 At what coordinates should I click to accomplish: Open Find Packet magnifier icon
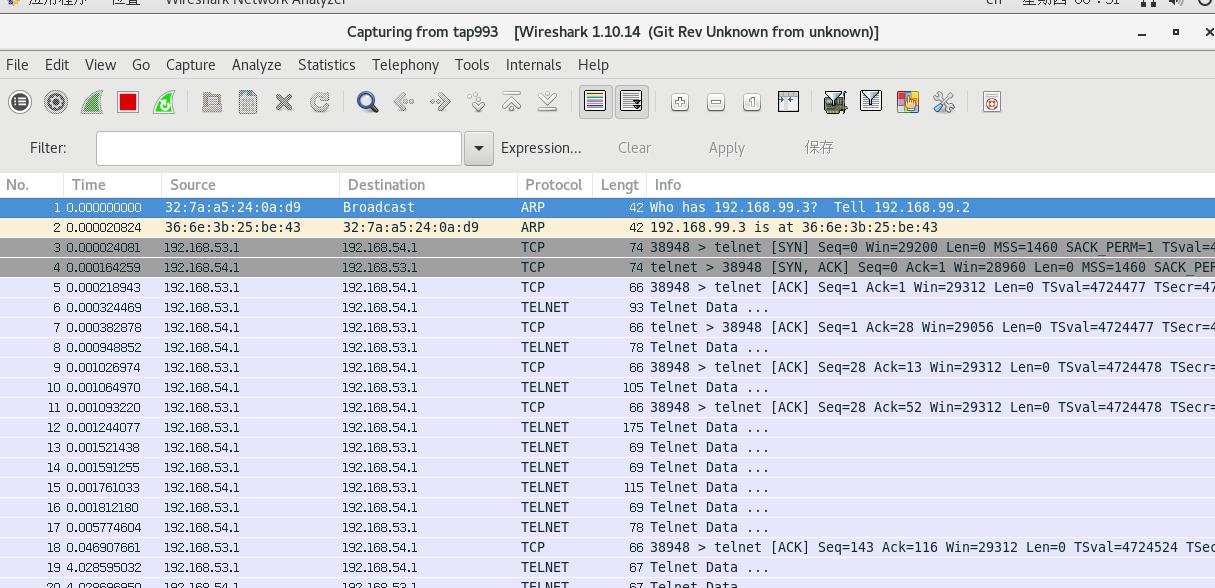(x=367, y=102)
